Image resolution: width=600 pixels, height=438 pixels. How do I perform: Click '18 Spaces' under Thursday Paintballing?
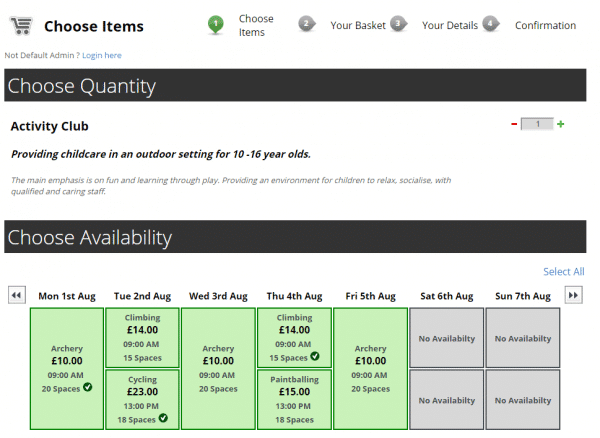click(x=294, y=420)
